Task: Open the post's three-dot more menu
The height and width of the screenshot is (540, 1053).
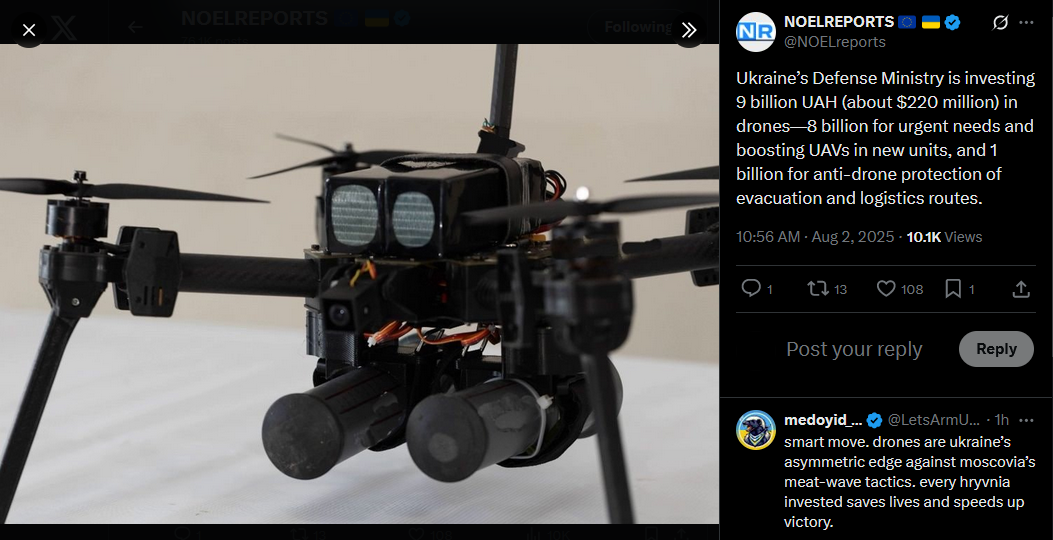Action: click(1026, 22)
